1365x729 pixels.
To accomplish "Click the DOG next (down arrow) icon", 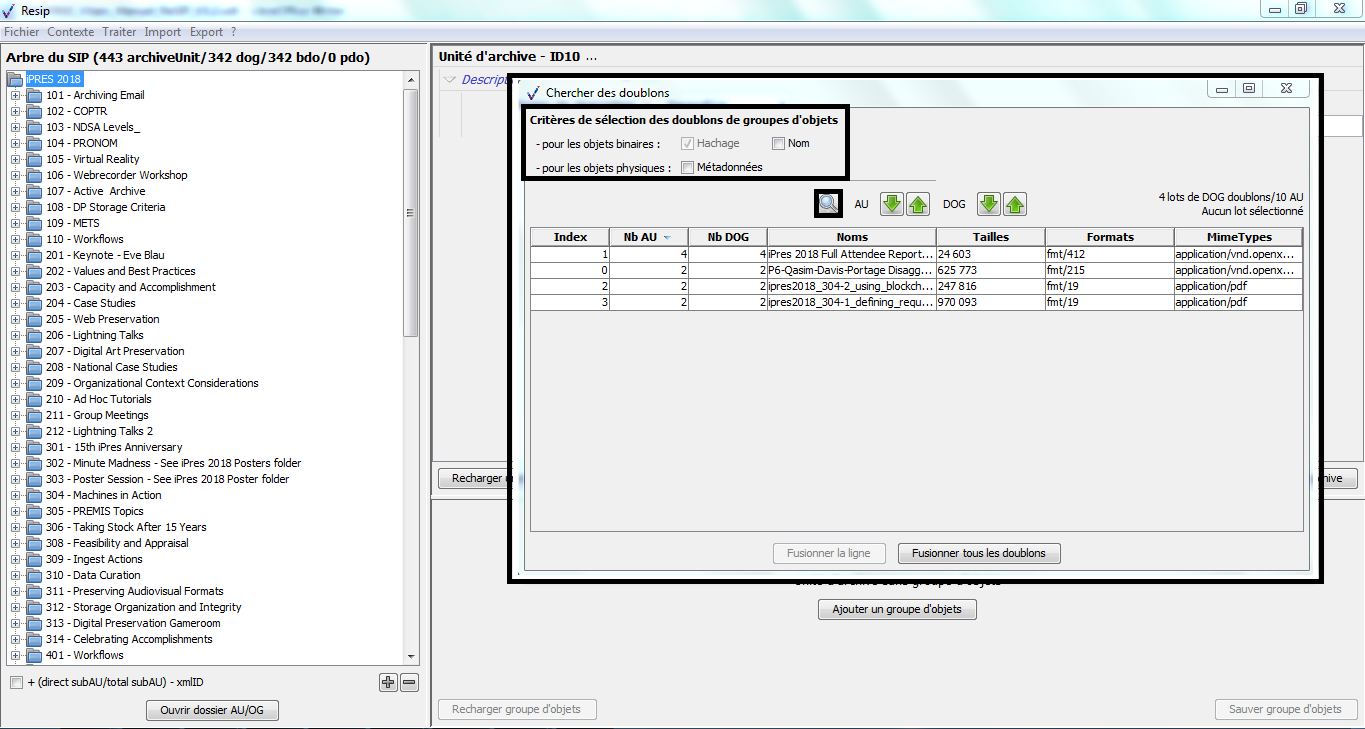I will 989,204.
